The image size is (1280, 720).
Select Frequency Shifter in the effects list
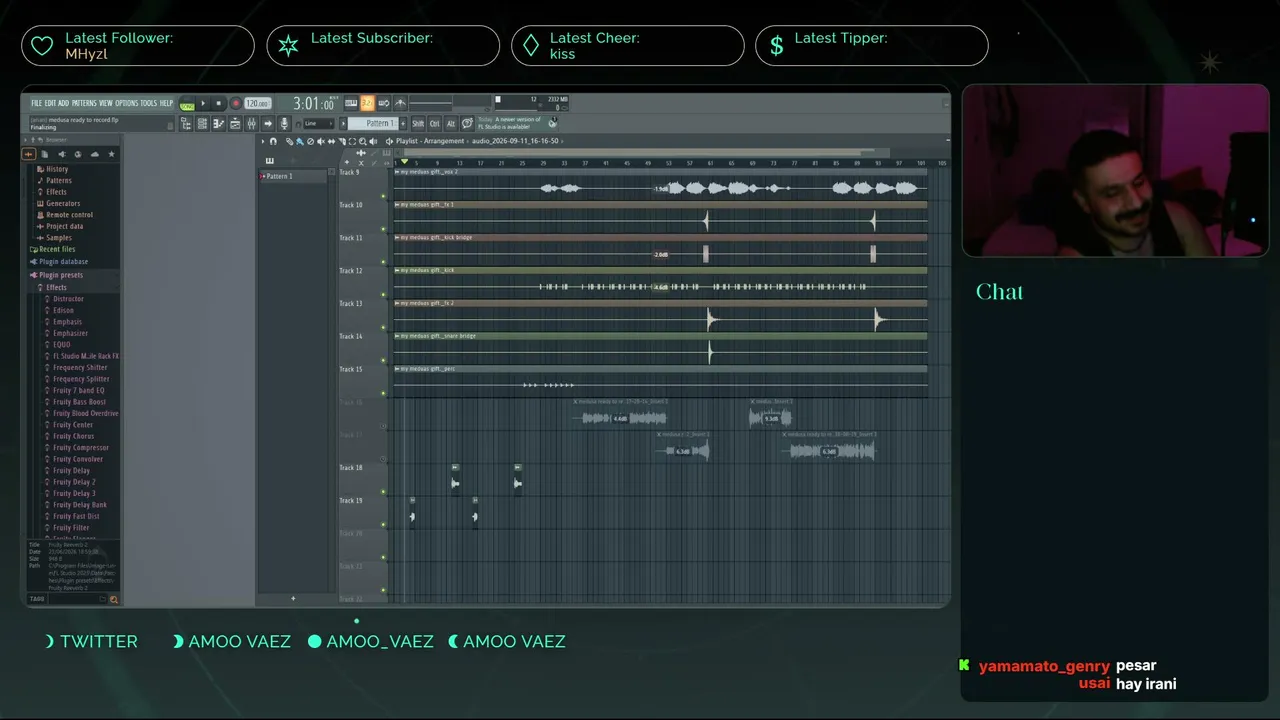pos(80,368)
